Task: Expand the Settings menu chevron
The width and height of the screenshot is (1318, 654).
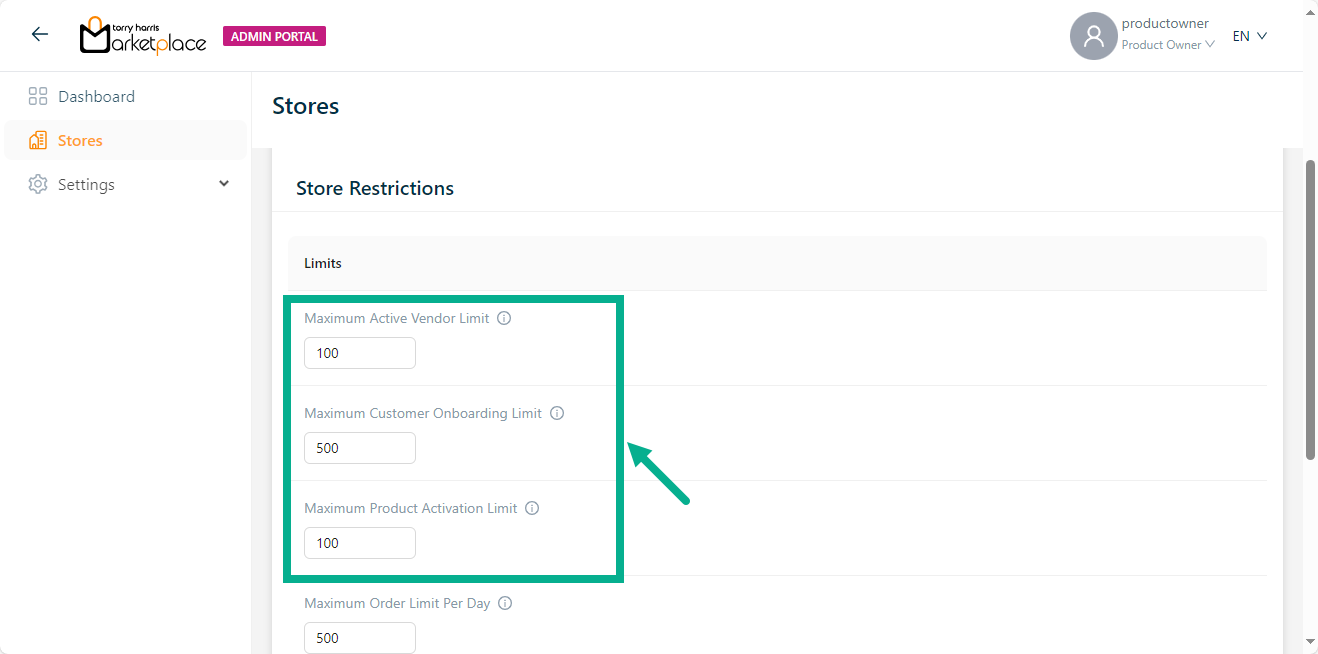Action: click(x=224, y=184)
